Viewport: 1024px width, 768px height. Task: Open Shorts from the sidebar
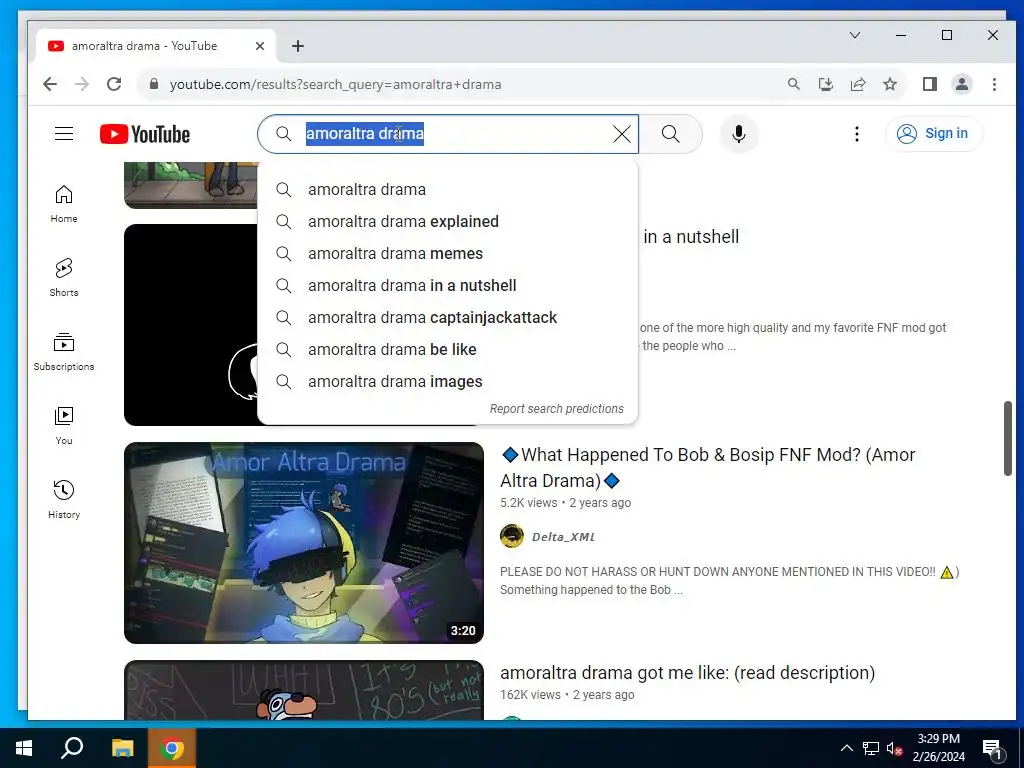(x=64, y=278)
